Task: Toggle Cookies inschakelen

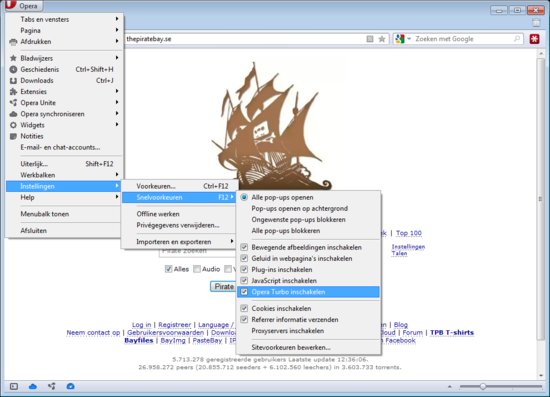Action: [309, 309]
